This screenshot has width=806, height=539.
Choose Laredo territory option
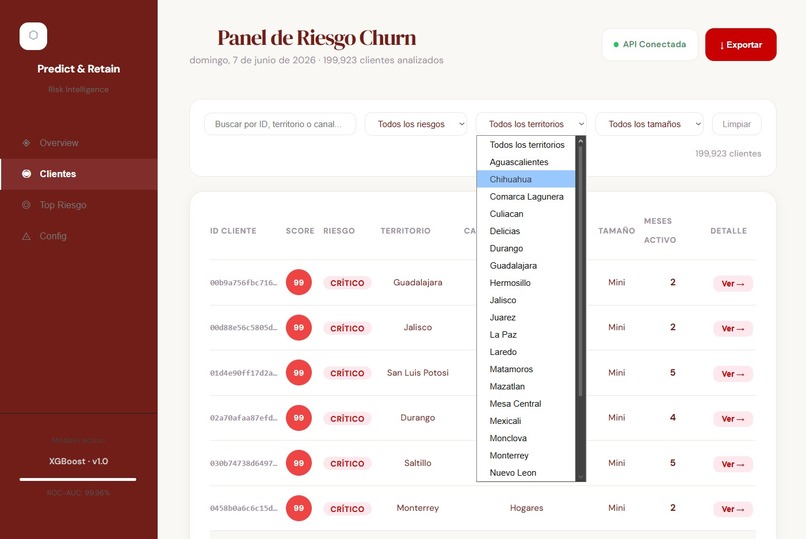[x=526, y=352]
